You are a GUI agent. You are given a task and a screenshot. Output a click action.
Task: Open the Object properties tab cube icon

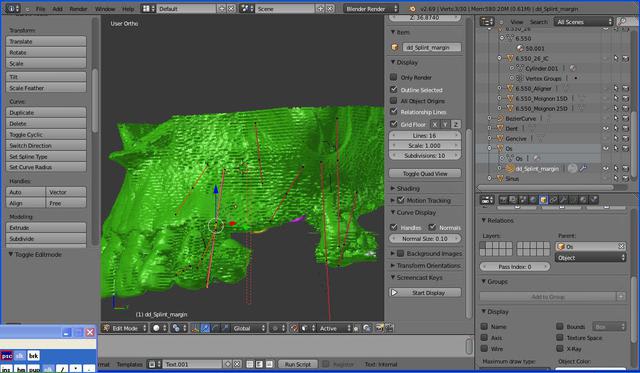(543, 200)
